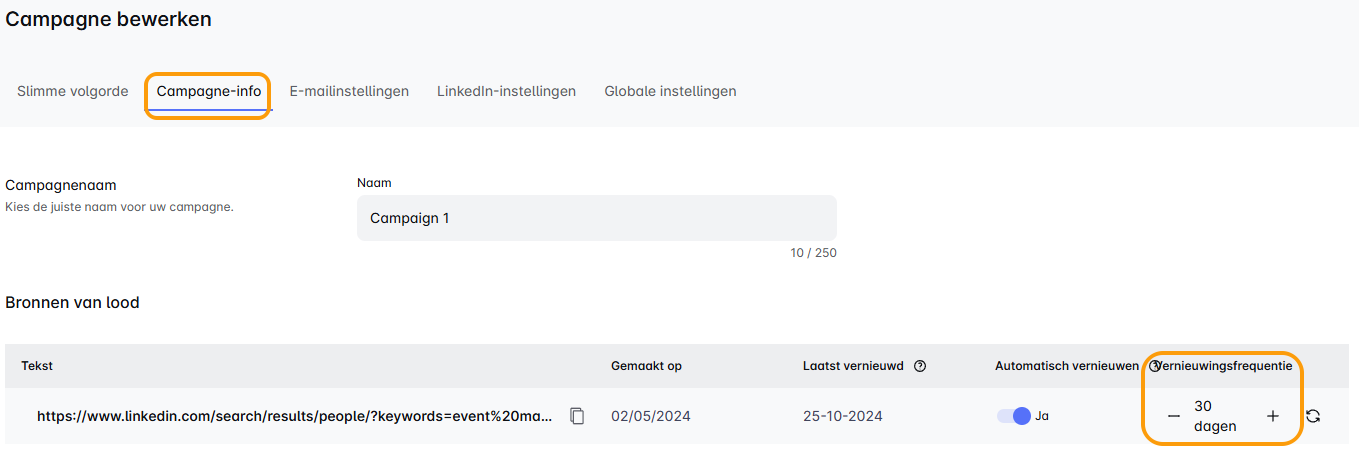This screenshot has width=1359, height=460.
Task: Click the Laatst vernieuwd column header
Action: tap(853, 366)
